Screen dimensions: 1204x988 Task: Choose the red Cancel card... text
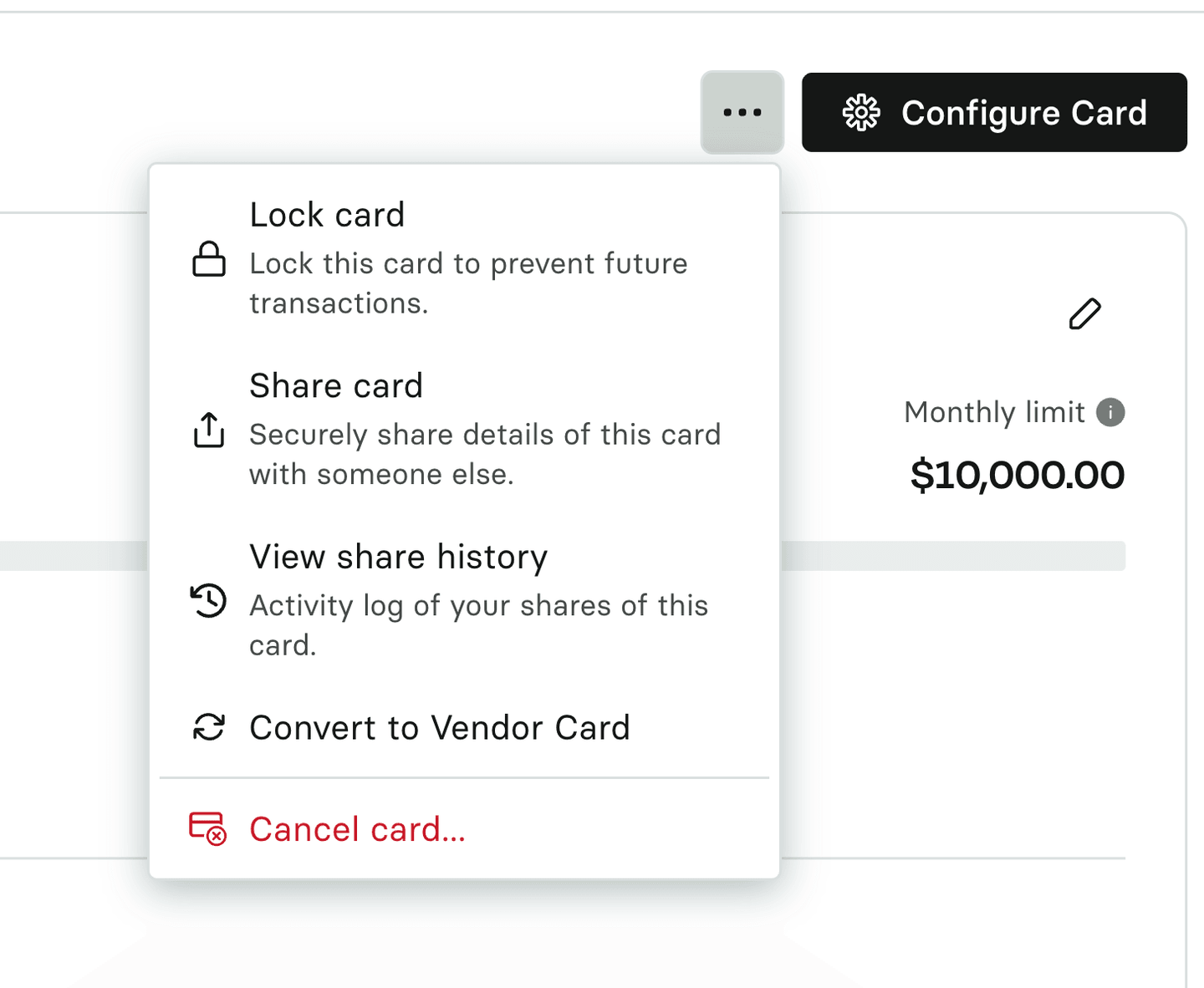coord(357,829)
